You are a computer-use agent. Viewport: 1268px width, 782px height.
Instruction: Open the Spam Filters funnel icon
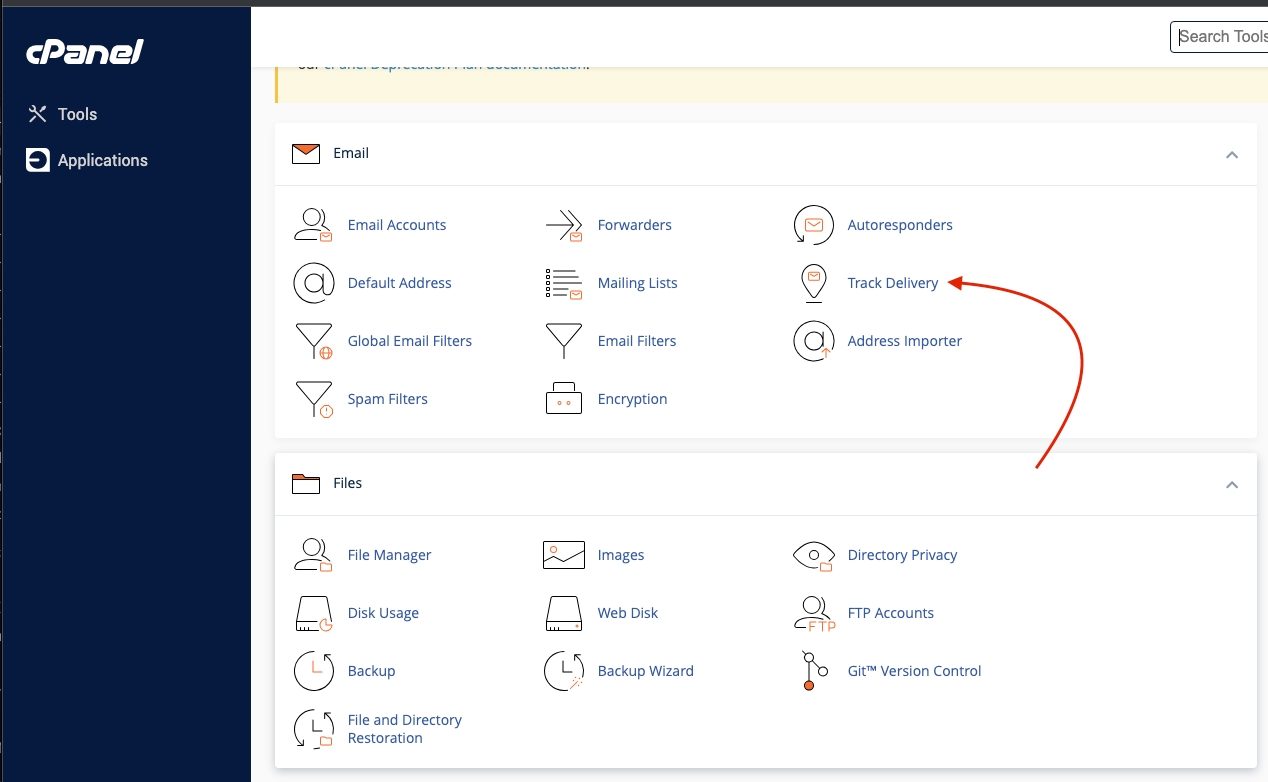click(x=313, y=399)
